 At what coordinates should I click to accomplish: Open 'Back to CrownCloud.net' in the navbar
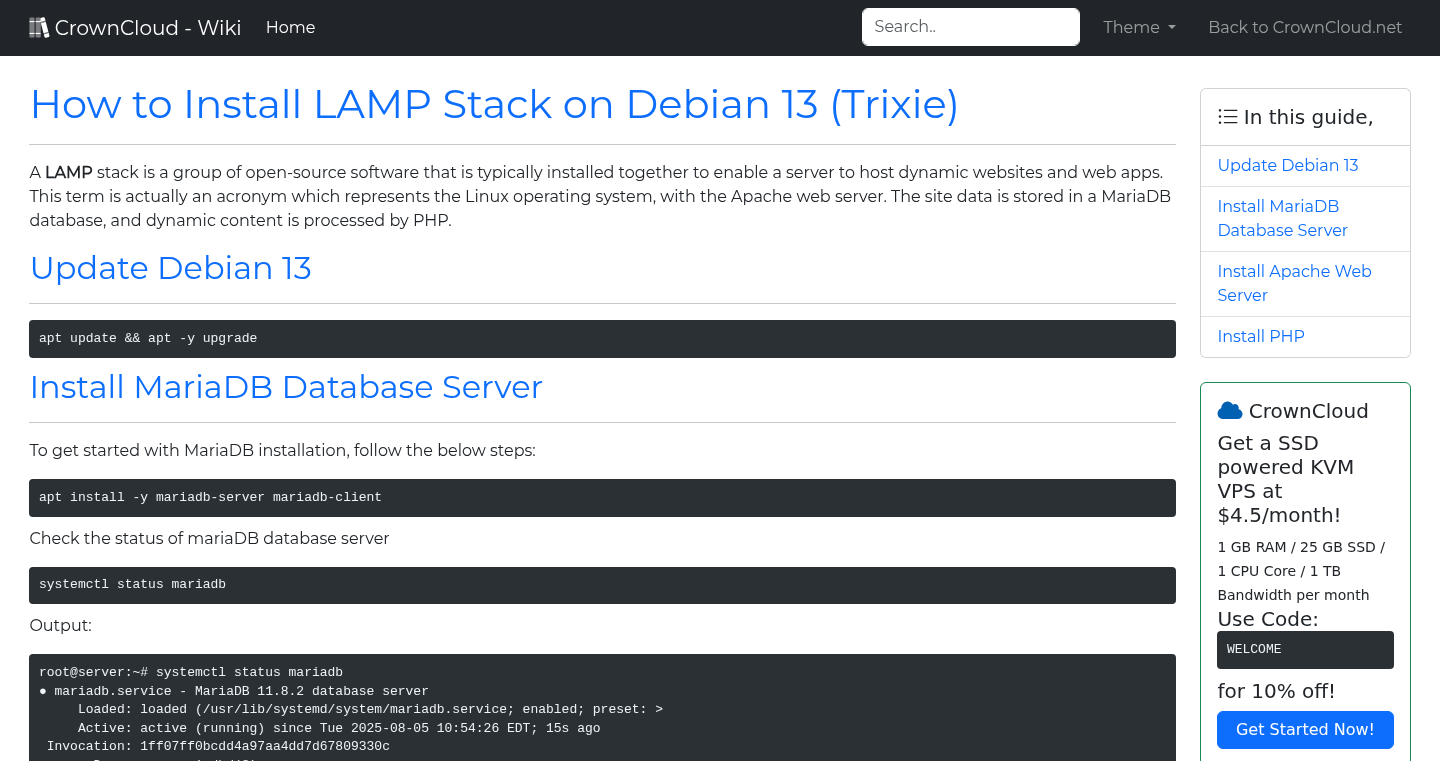pyautogui.click(x=1305, y=27)
